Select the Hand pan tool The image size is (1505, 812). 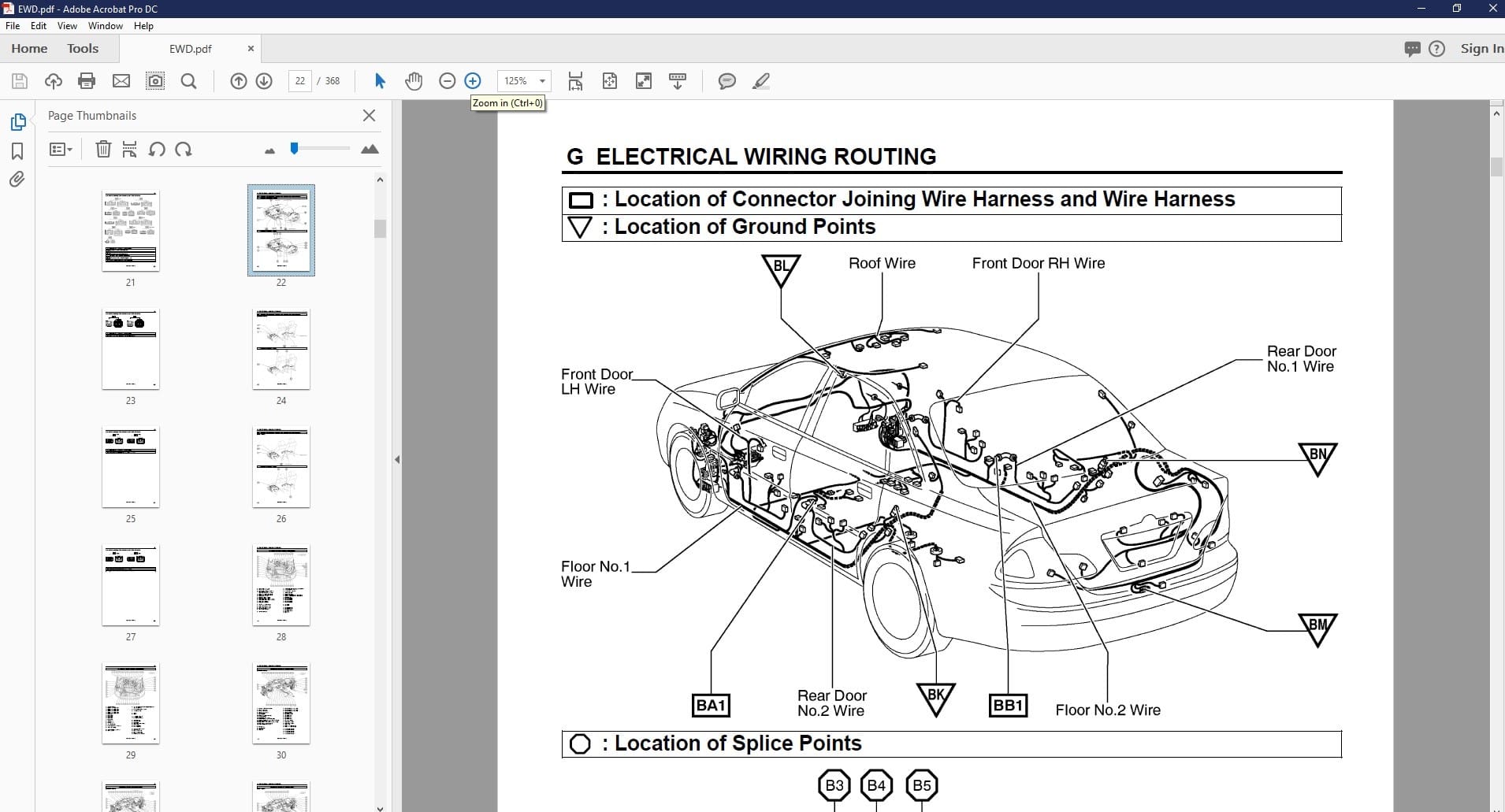coord(414,81)
